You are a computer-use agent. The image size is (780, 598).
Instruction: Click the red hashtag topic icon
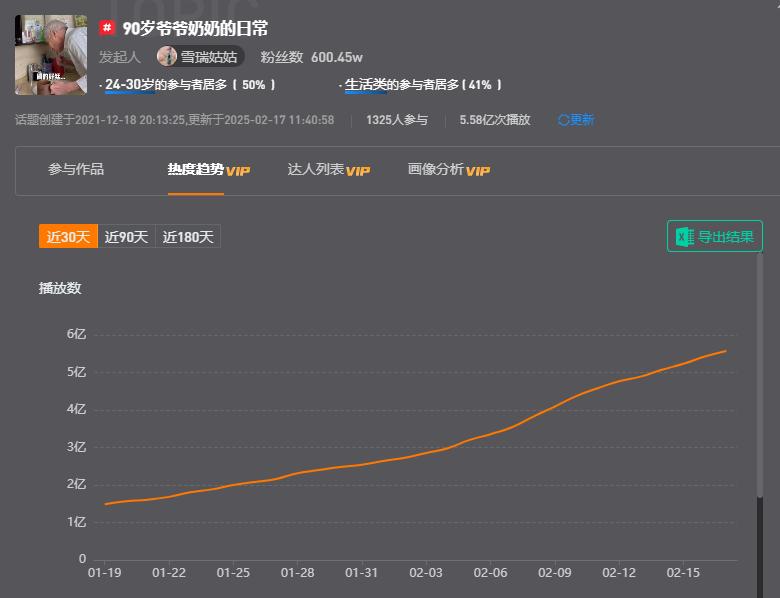point(108,28)
